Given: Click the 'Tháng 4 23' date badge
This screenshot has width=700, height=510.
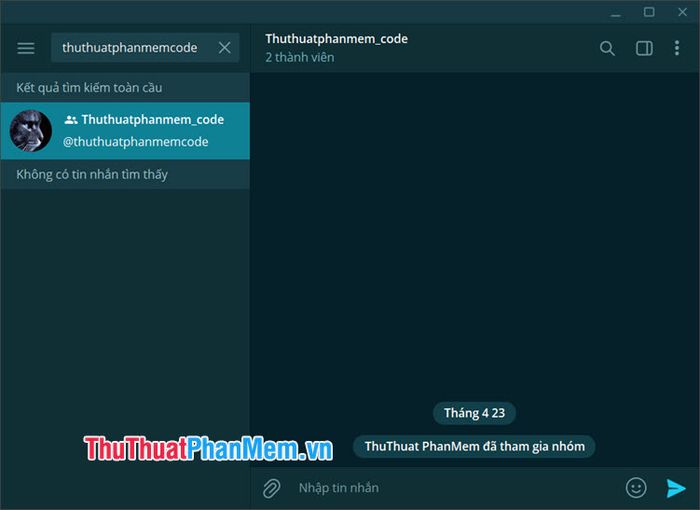Looking at the screenshot, I should 474,413.
